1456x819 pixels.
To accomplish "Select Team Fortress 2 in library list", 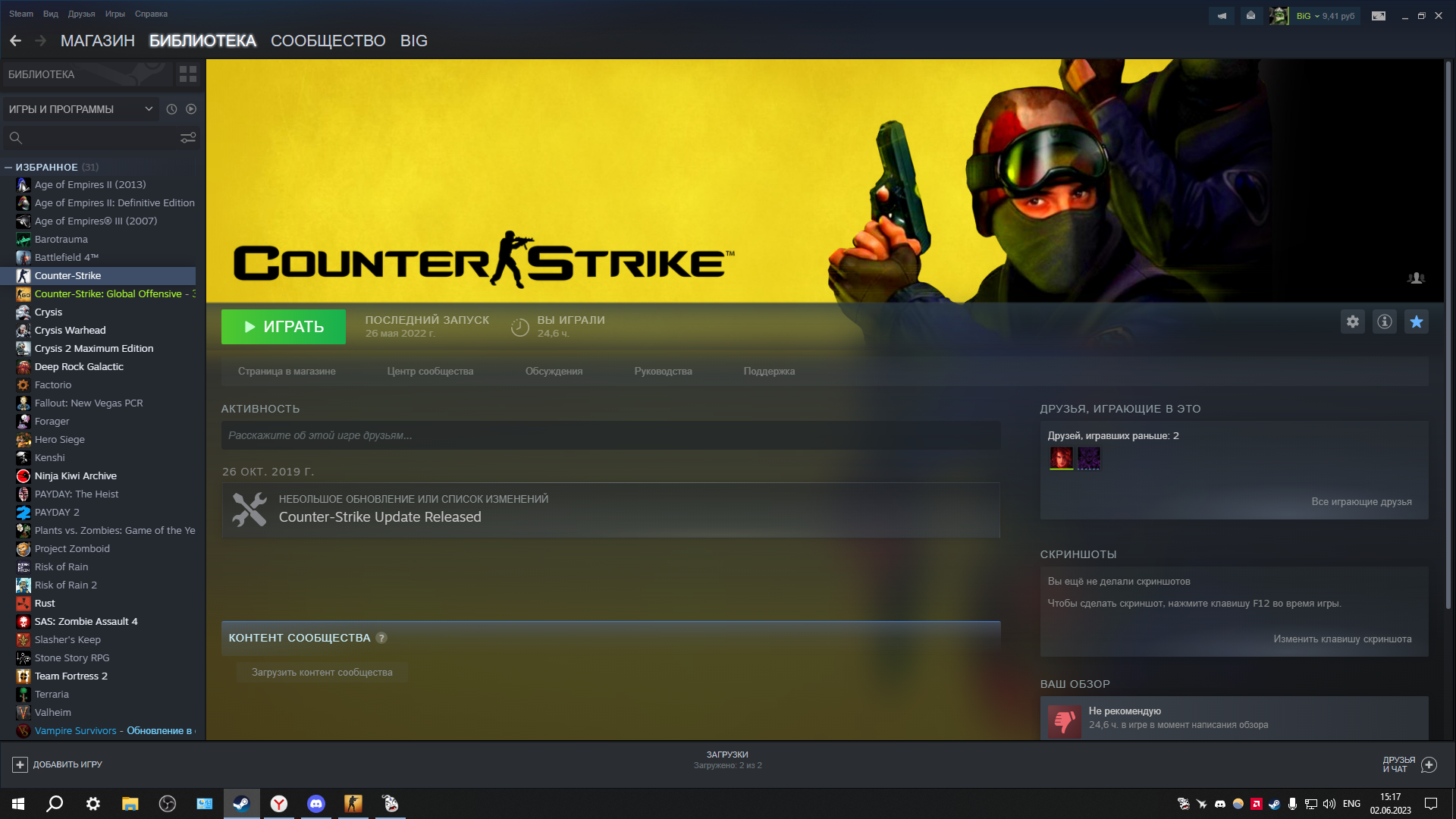I will (71, 676).
